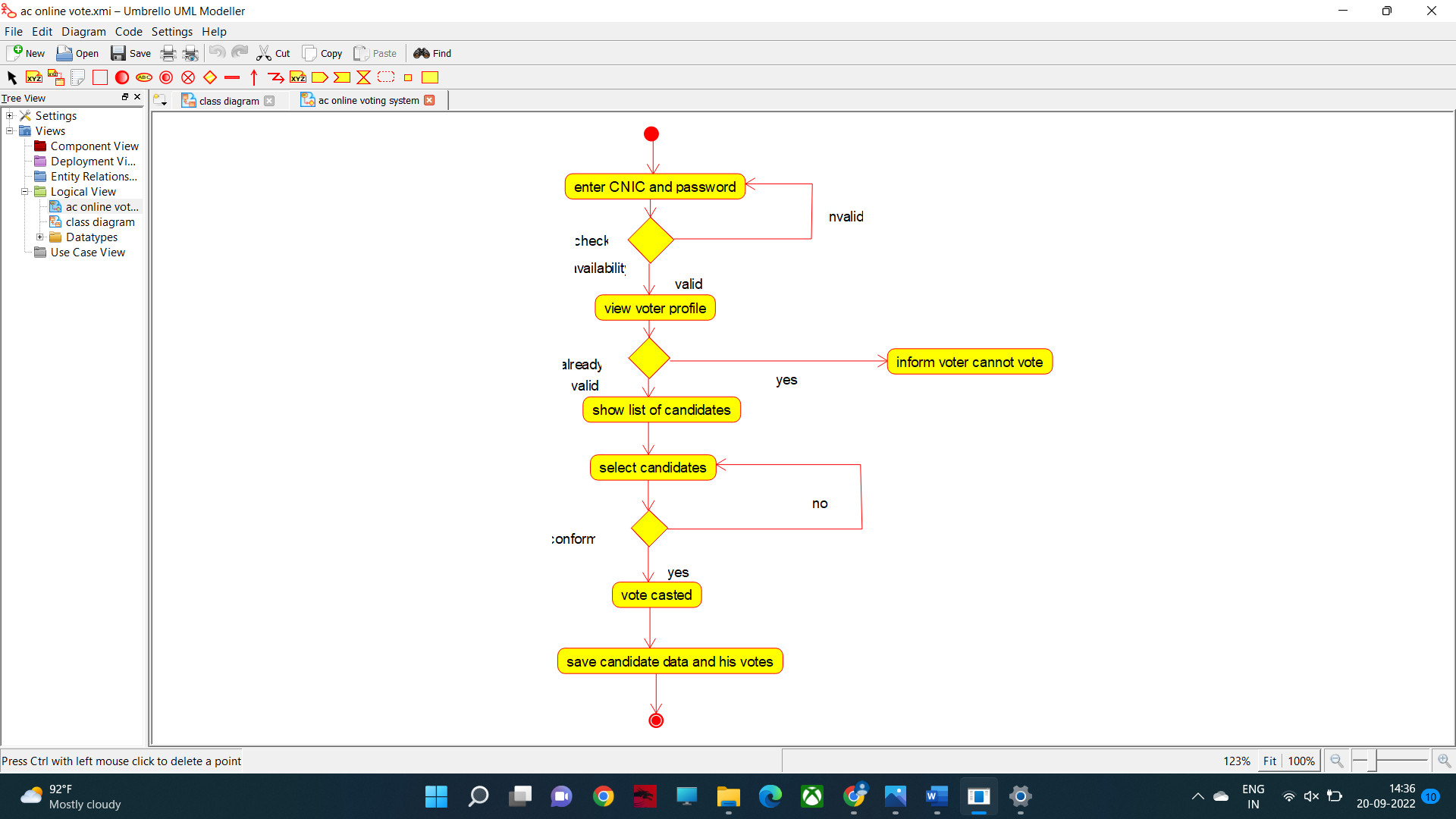
Task: Select the initial activity tool
Action: [x=121, y=77]
